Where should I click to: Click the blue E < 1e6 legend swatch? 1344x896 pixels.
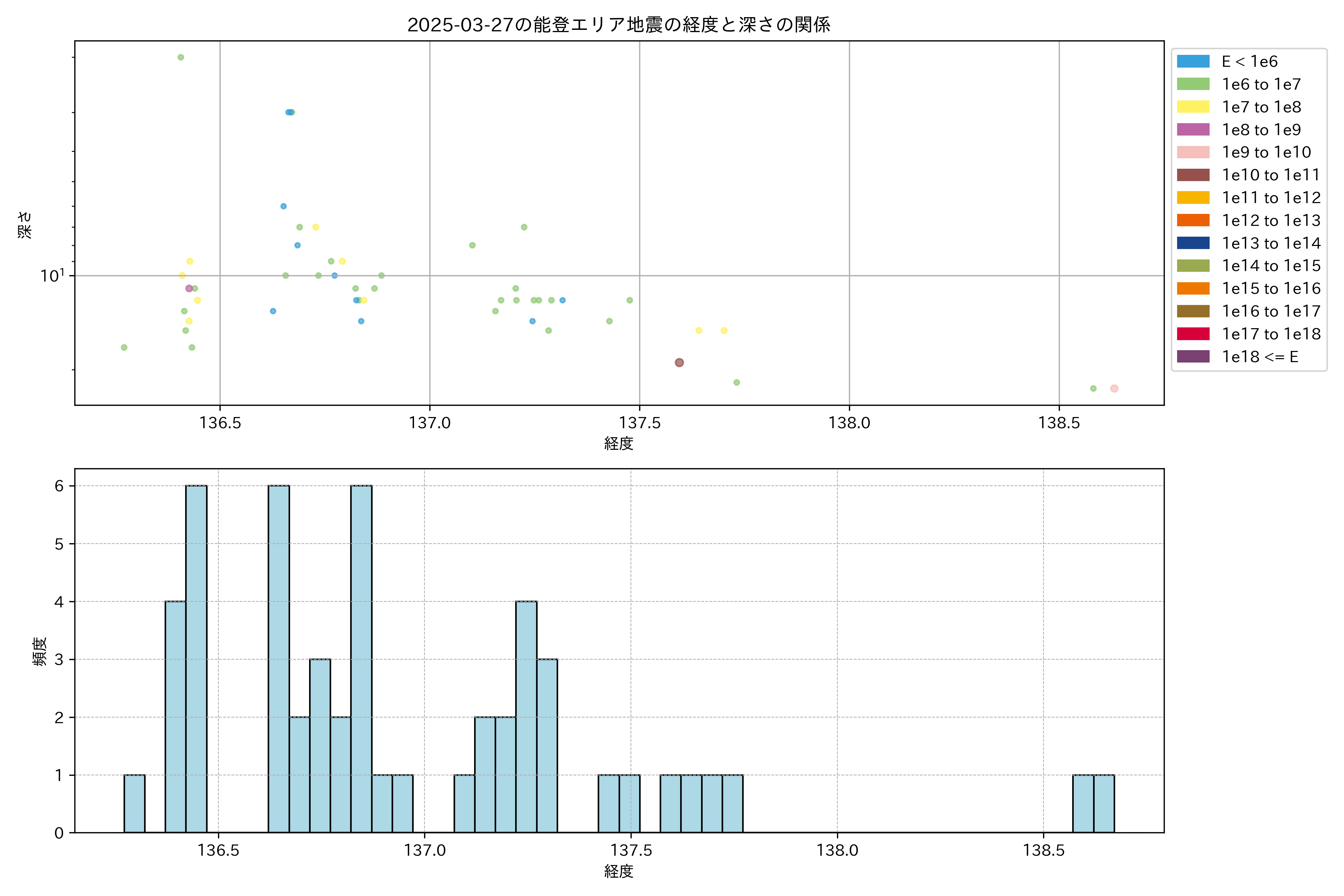pyautogui.click(x=1192, y=62)
